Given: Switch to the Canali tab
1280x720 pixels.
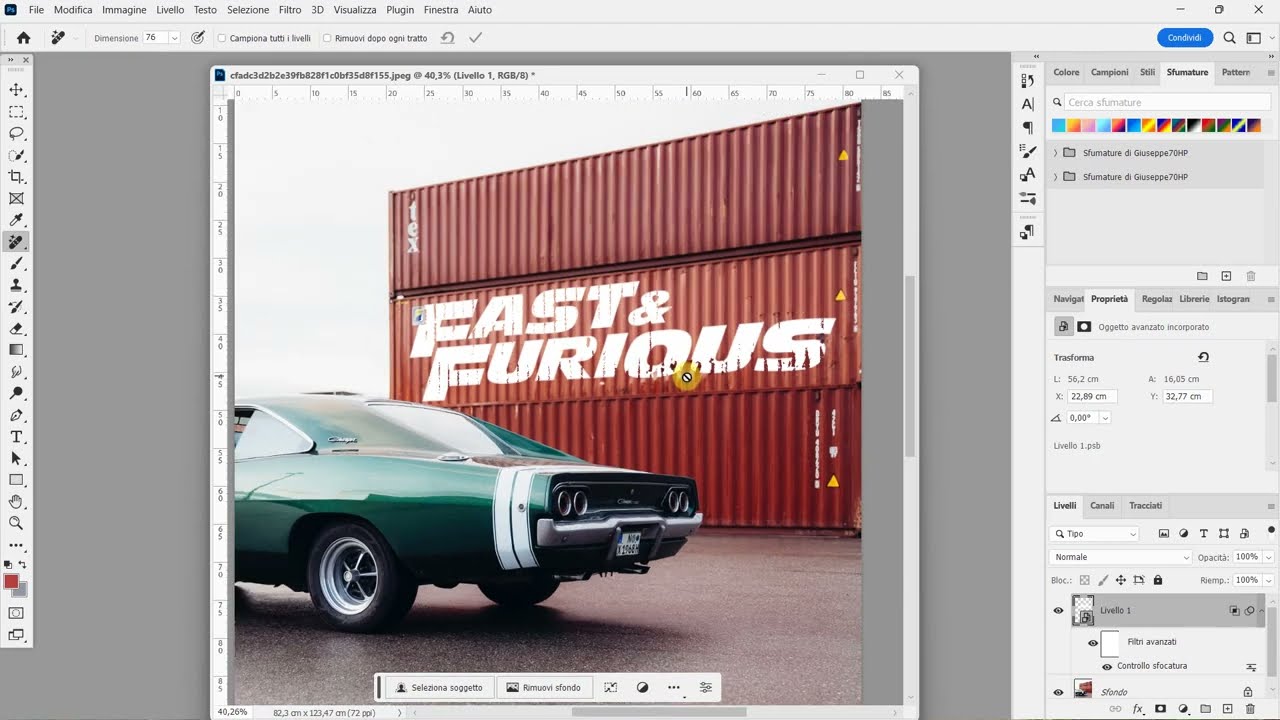Looking at the screenshot, I should (x=1102, y=506).
